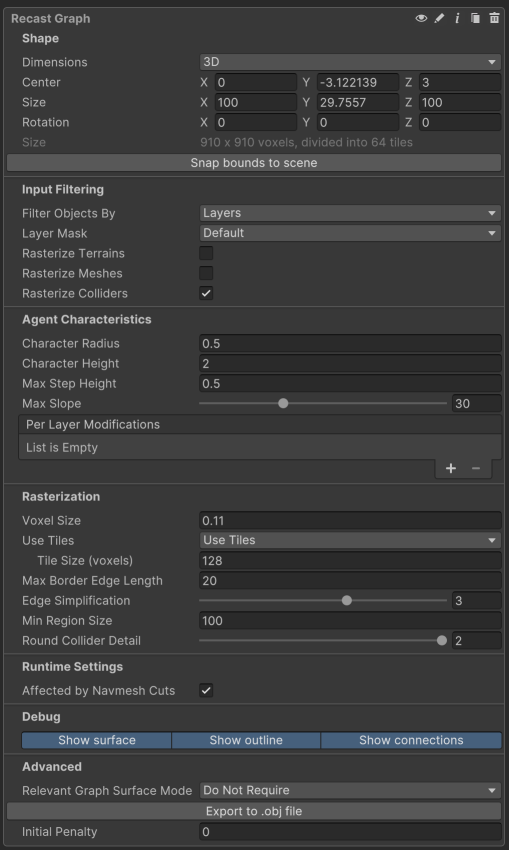Enable the Rasterize Terrains checkbox
This screenshot has height=850, width=509.
[x=206, y=253]
